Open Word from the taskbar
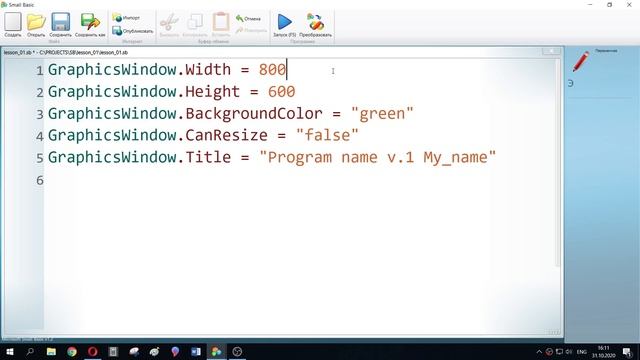The image size is (640, 360). point(196,351)
